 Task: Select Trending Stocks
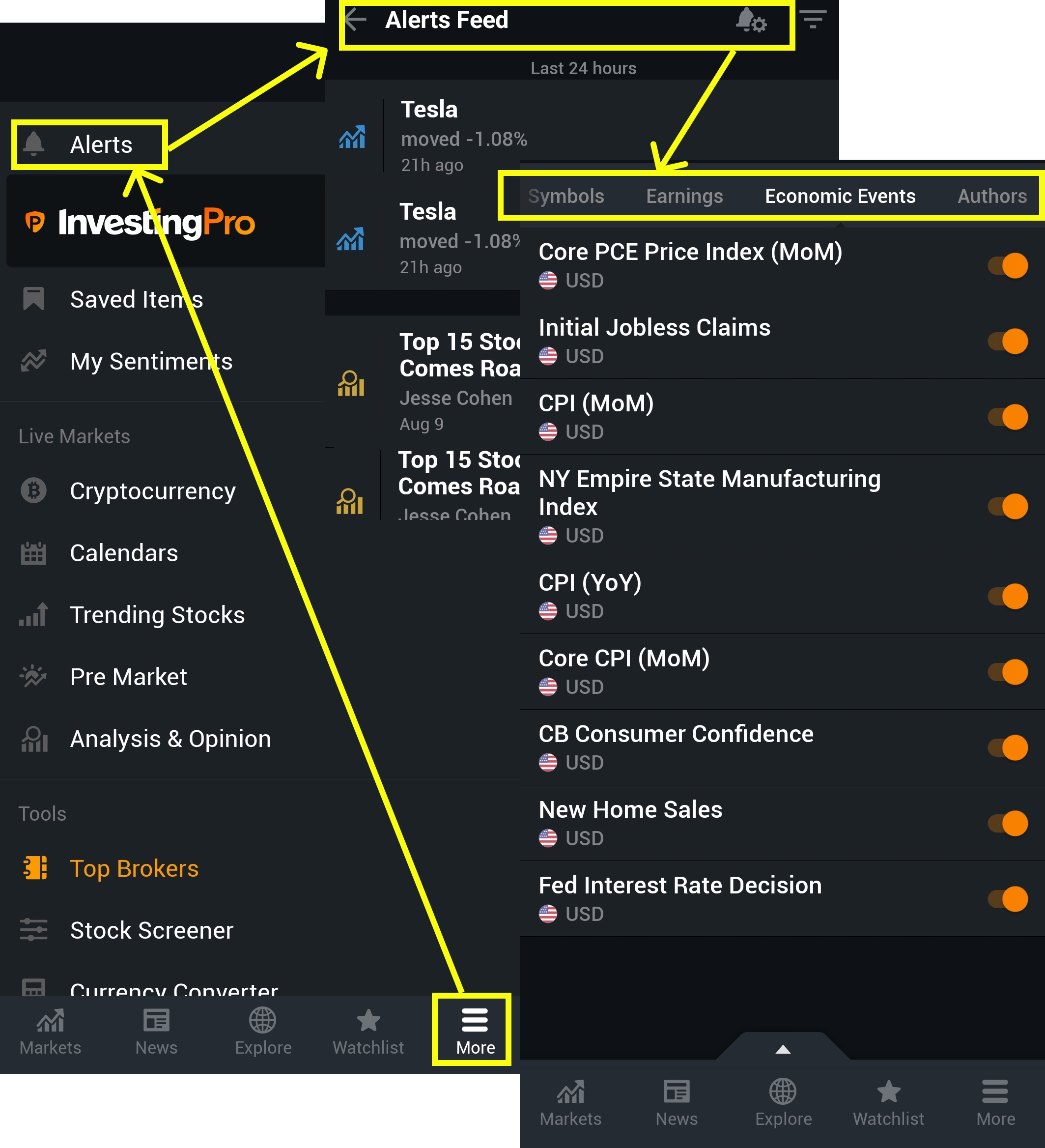(158, 614)
